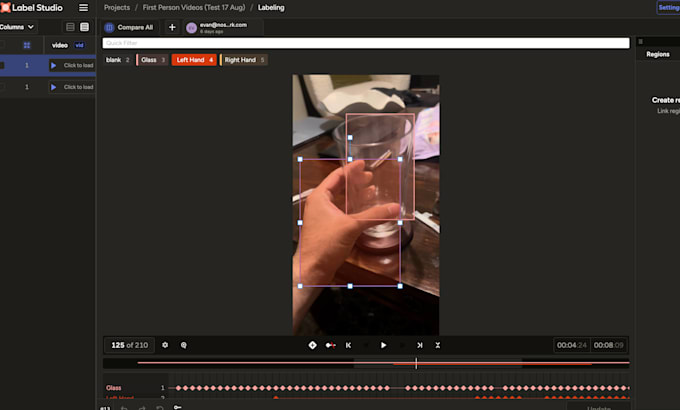
Task: Click Labeling breadcrumb
Action: (x=271, y=8)
